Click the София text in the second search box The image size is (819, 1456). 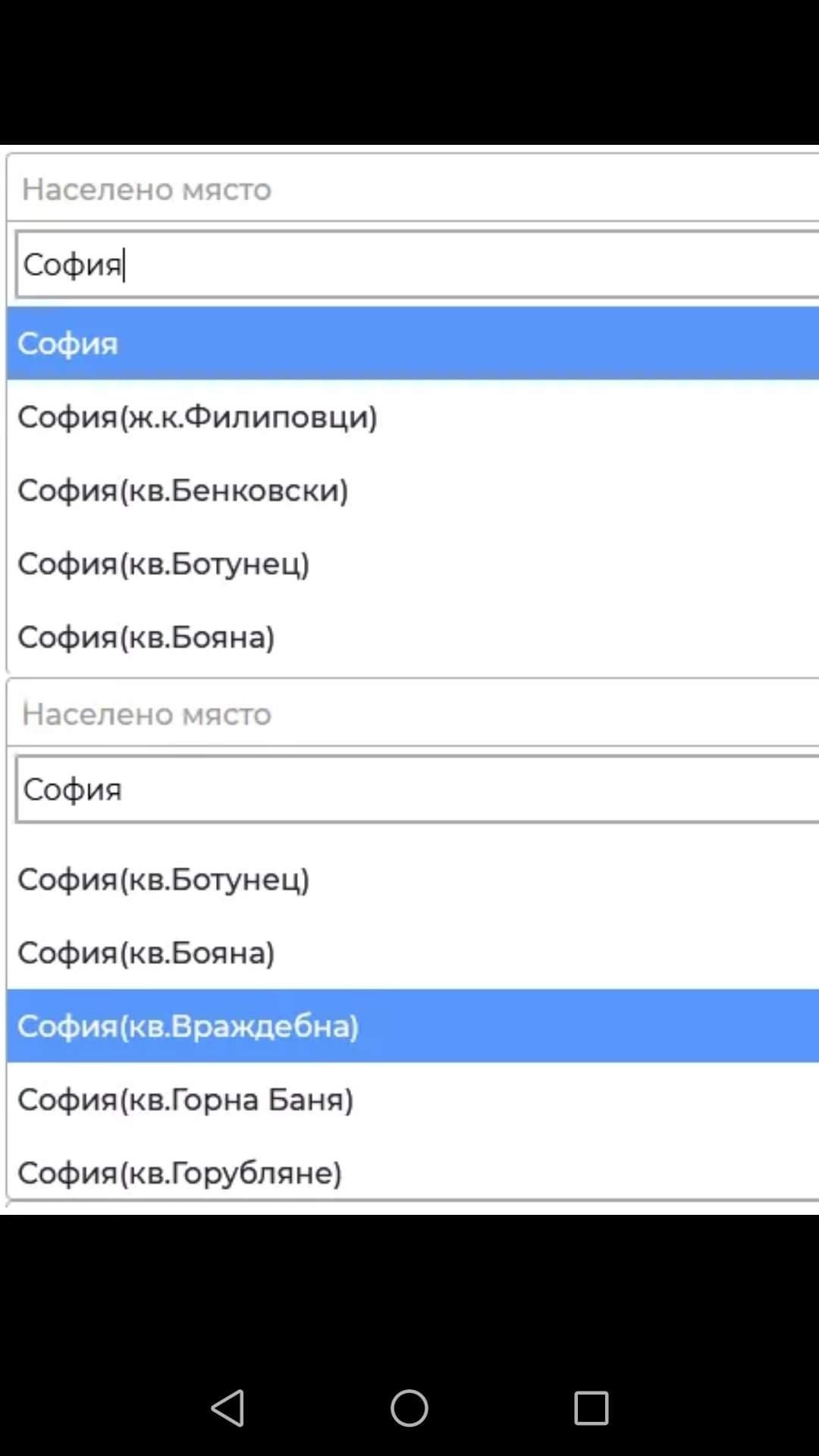pos(72,789)
